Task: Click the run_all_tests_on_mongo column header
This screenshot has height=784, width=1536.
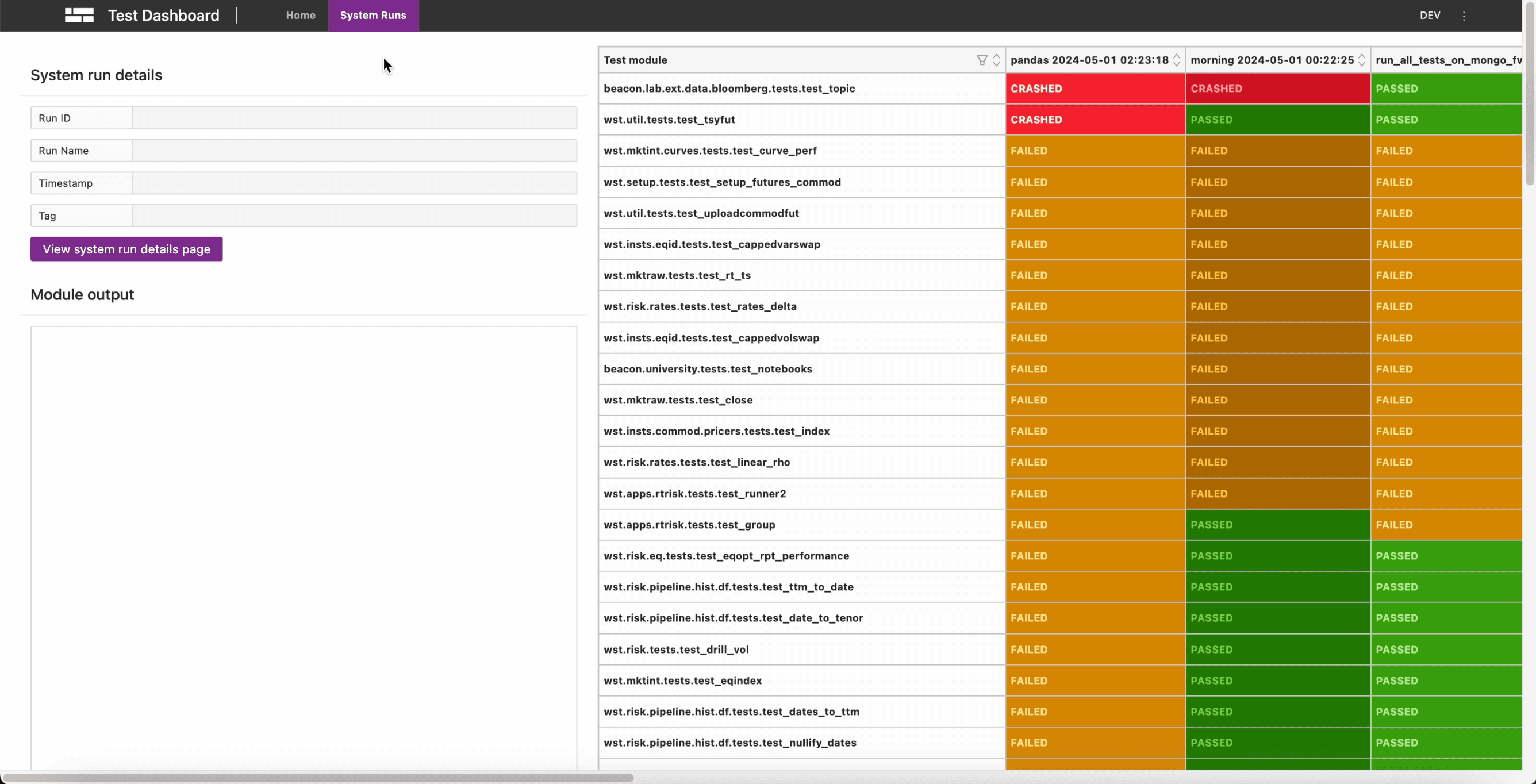Action: tap(1447, 60)
